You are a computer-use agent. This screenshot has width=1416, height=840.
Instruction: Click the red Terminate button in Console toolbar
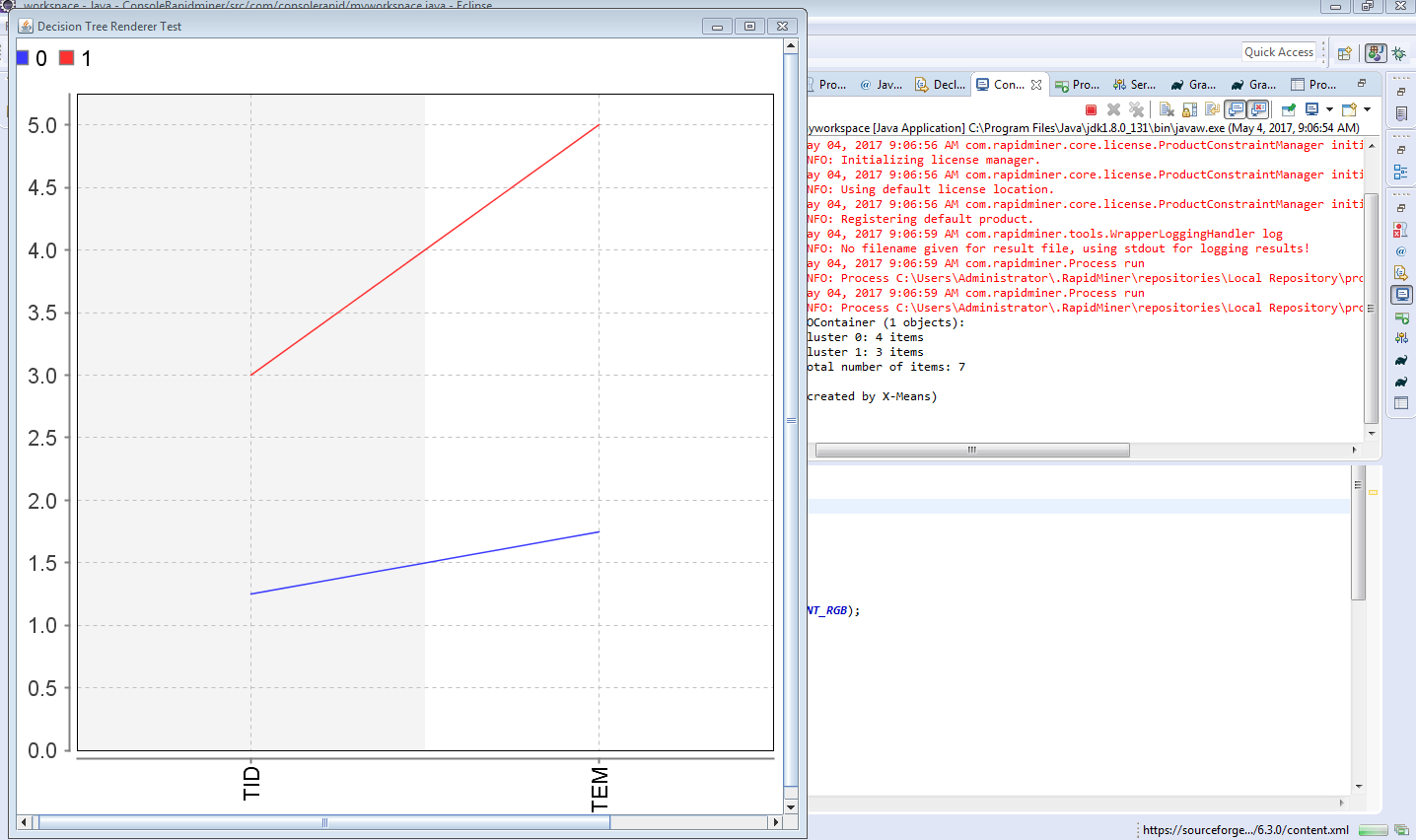click(1092, 109)
